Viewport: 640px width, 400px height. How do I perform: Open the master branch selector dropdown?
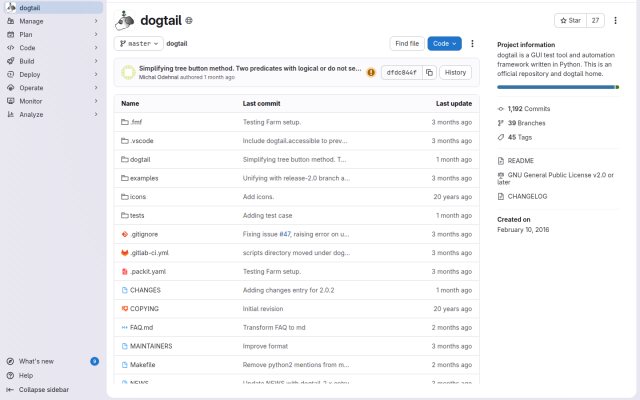click(139, 44)
